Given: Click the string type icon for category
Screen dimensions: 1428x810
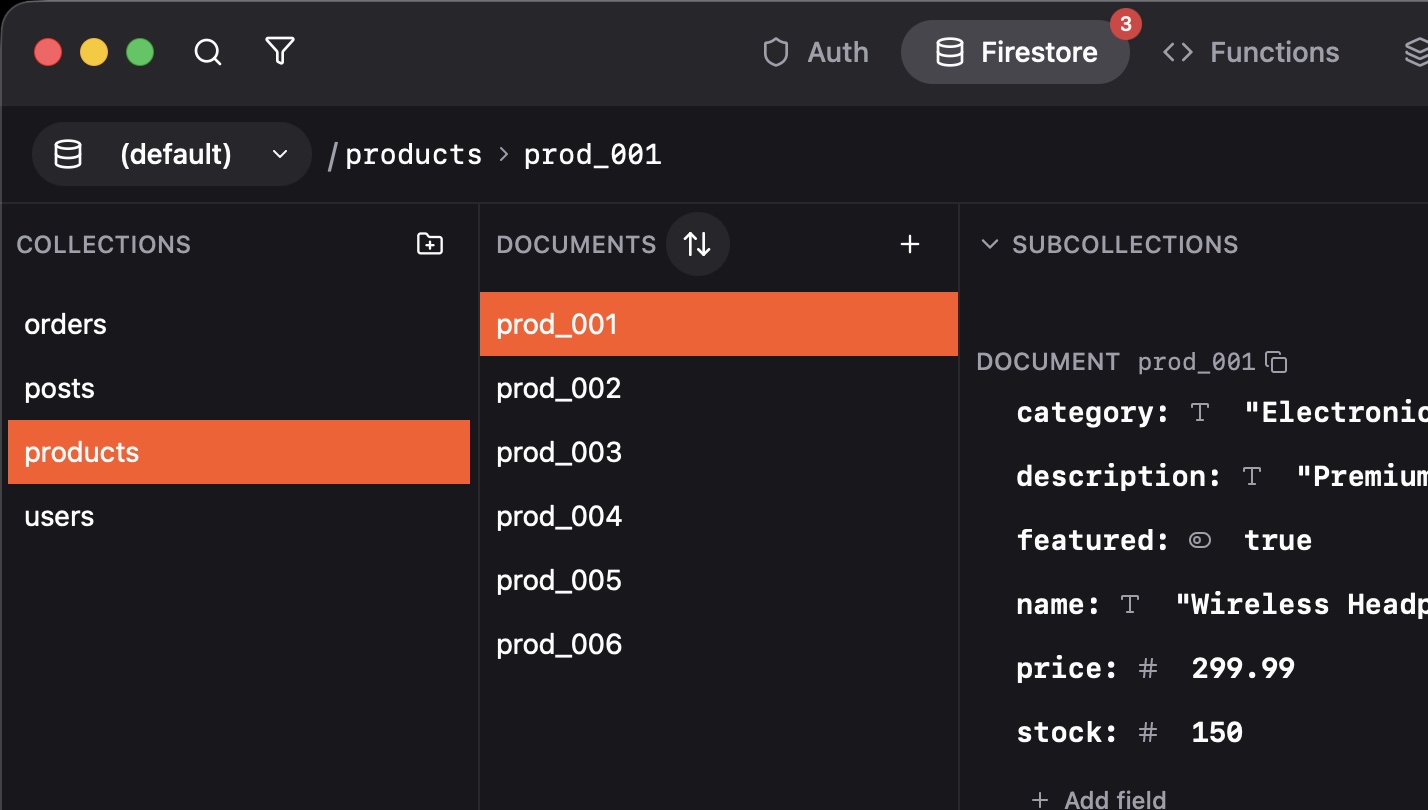Looking at the screenshot, I should pyautogui.click(x=1200, y=413).
